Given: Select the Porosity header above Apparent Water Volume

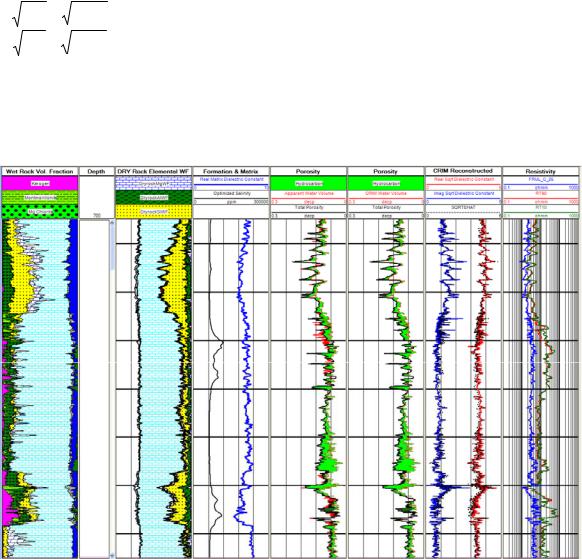Looking at the screenshot, I should (308, 171).
